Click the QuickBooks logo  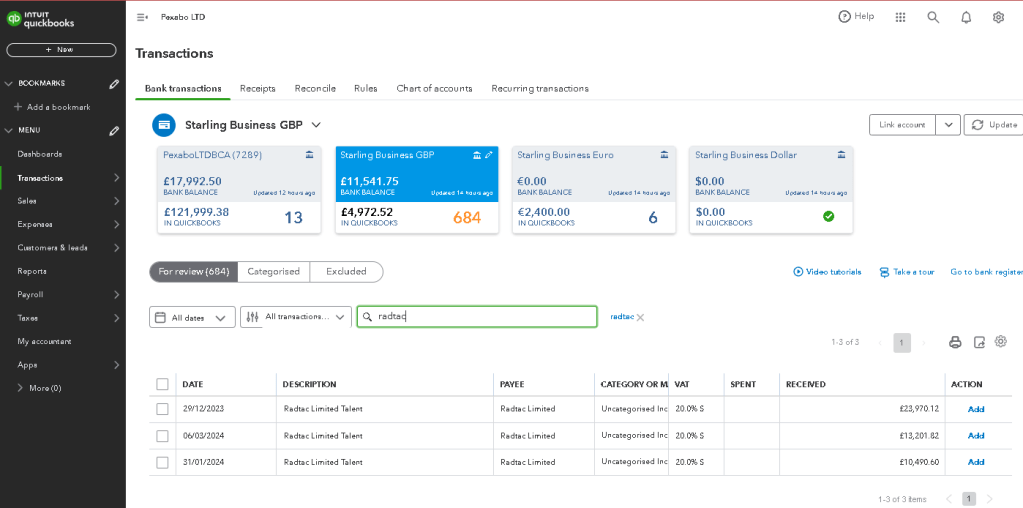40,19
